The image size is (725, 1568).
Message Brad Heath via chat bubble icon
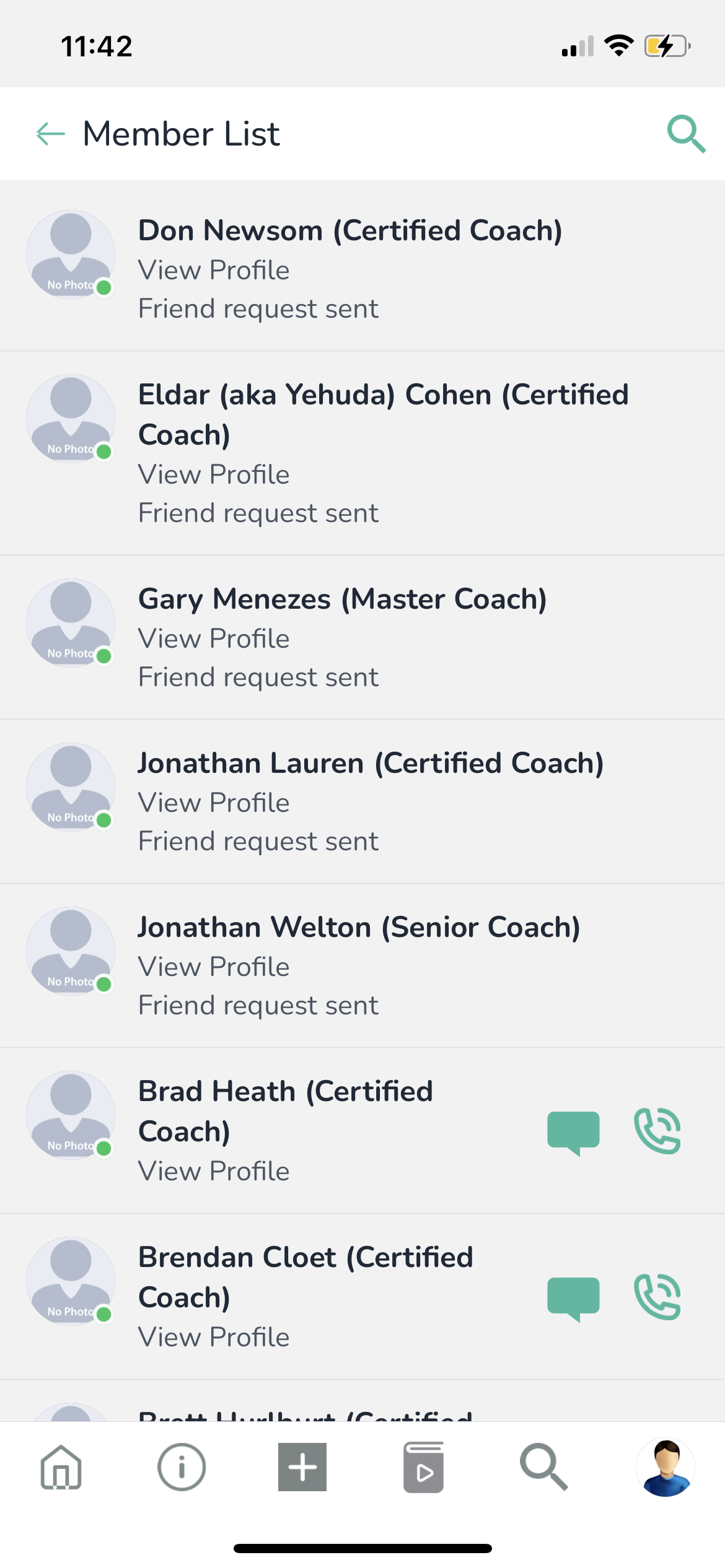coord(573,1132)
